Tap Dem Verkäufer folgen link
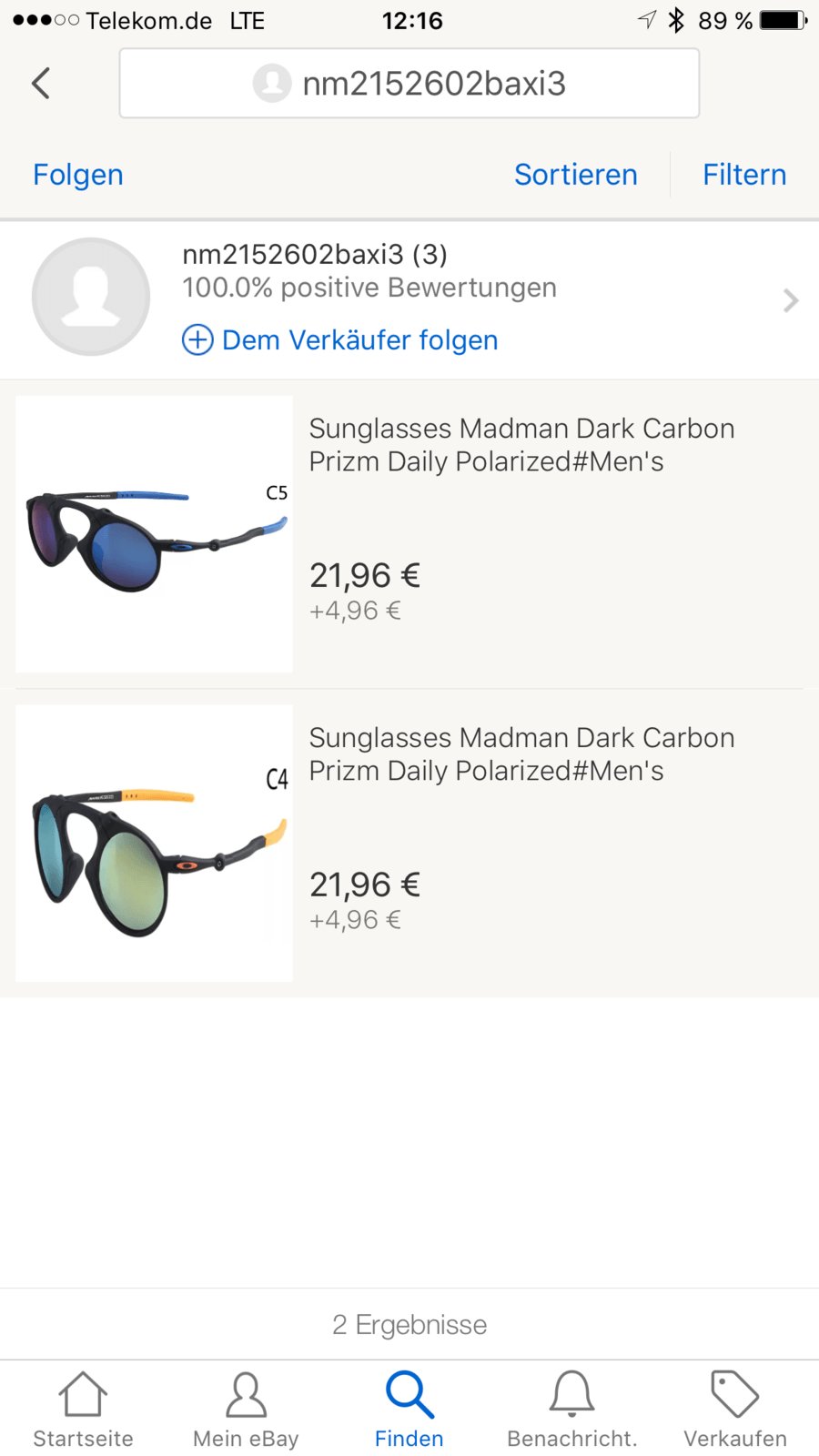 point(360,340)
